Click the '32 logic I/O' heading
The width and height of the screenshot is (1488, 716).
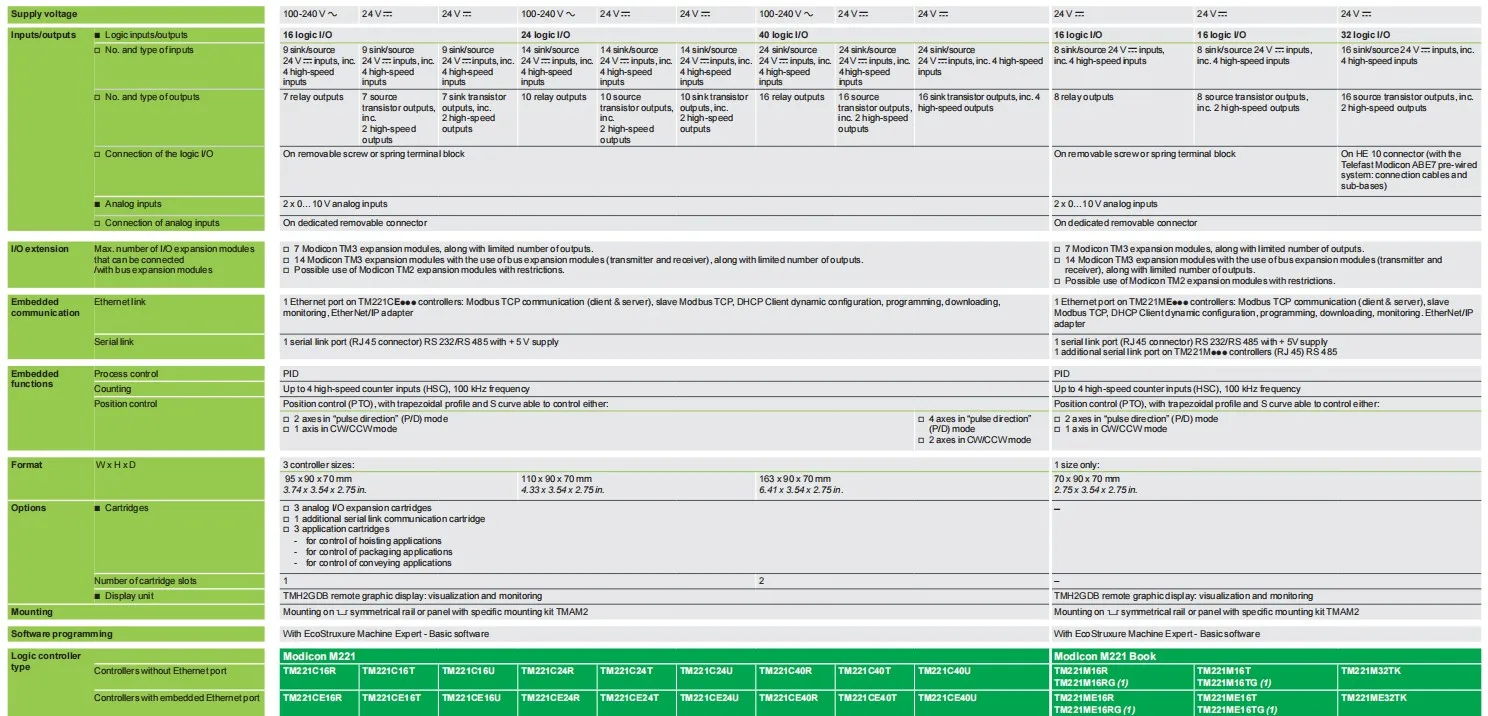click(x=1368, y=35)
